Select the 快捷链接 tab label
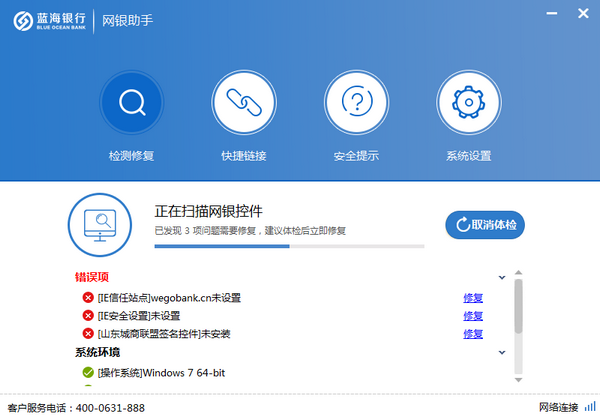 point(244,156)
